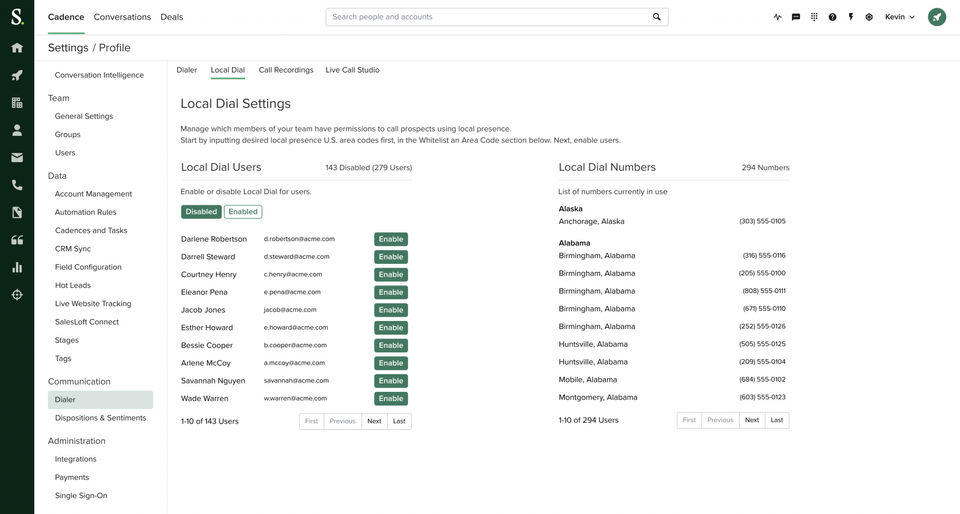Click the magnifier icon in search box
The height and width of the screenshot is (514, 960).
[657, 17]
